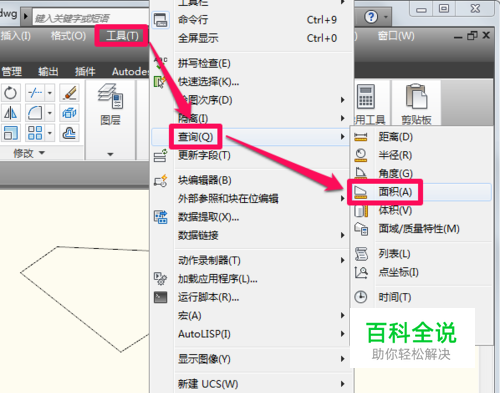
Task: Open the 工具(T) menu
Action: 122,36
